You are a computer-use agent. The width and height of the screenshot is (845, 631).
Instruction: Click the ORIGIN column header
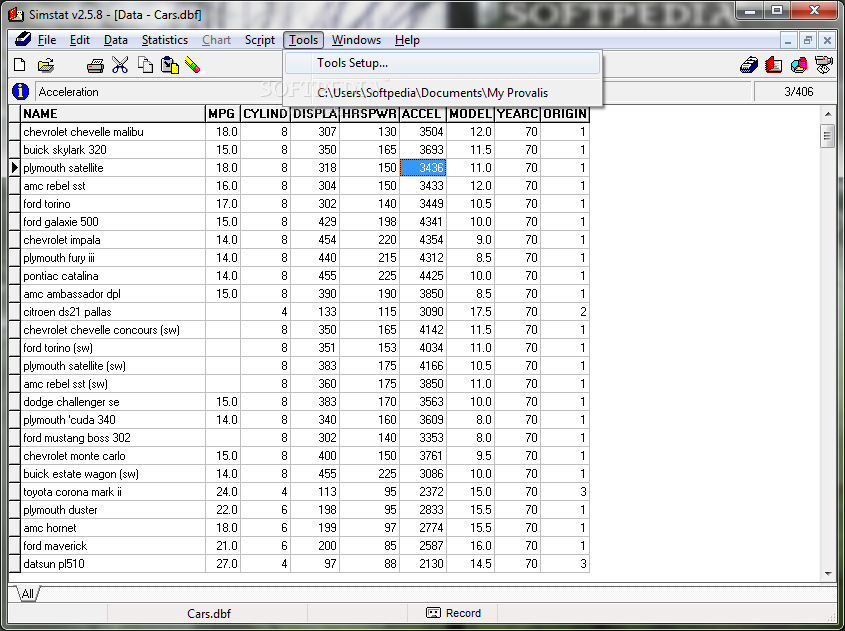pyautogui.click(x=565, y=114)
